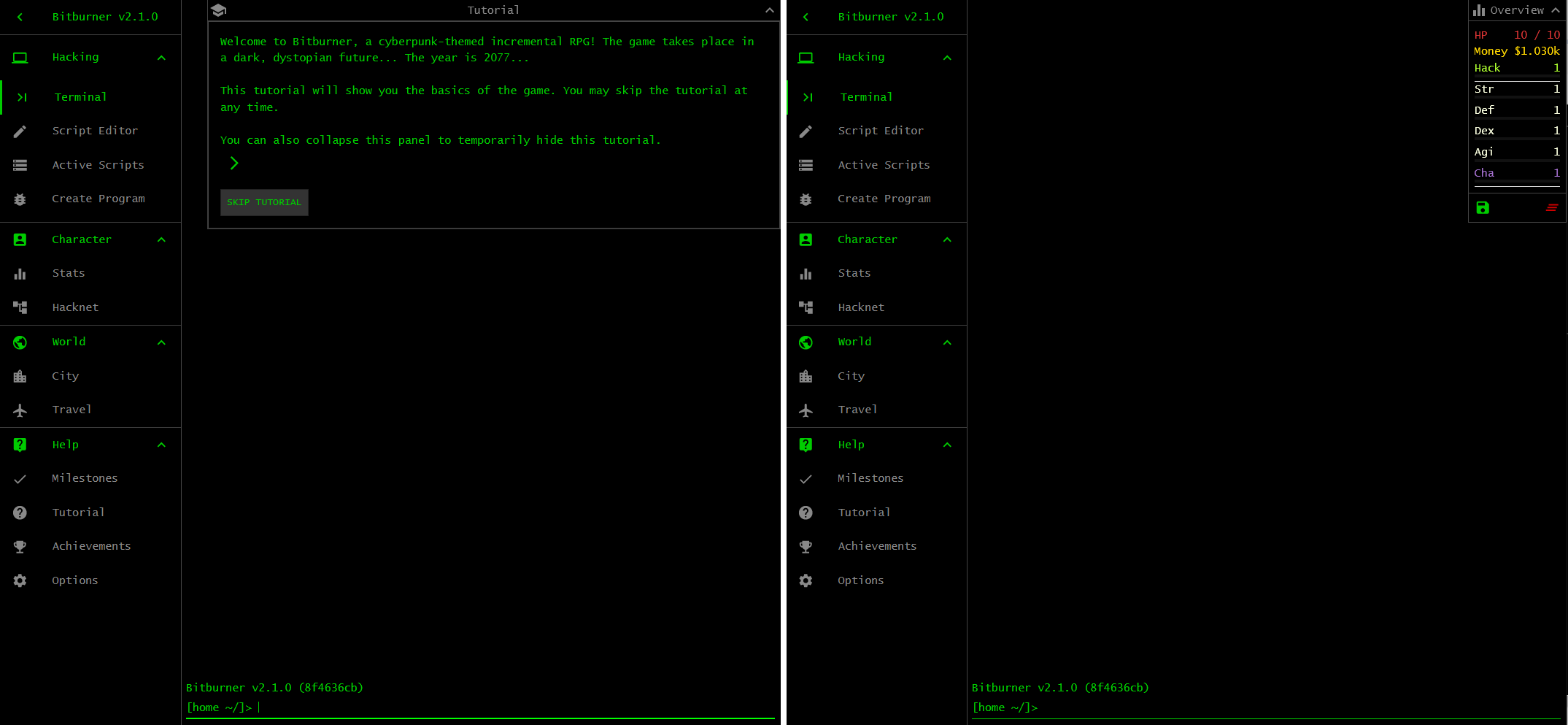The image size is (1568, 725).
Task: Click the Money $1.030k value in Overview
Action: (x=1537, y=51)
